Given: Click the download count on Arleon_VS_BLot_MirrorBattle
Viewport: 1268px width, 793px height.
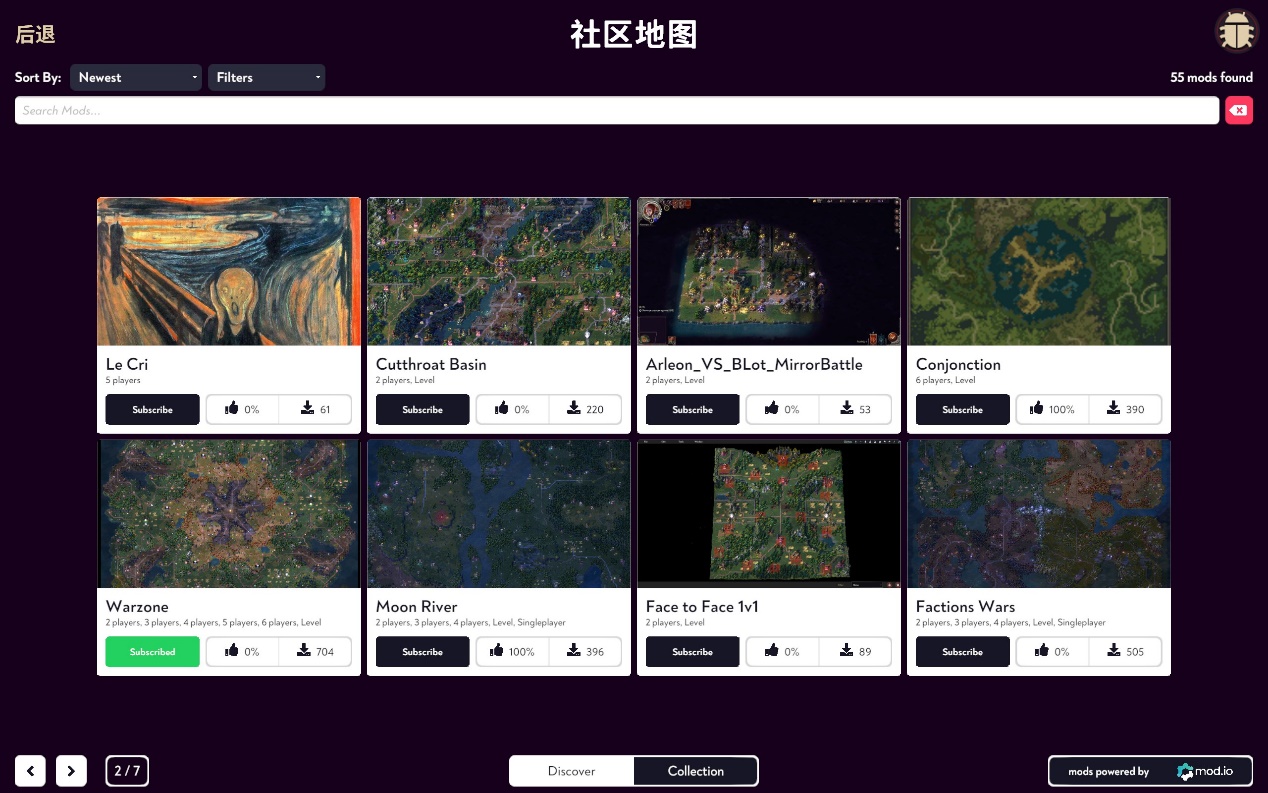Looking at the screenshot, I should (855, 409).
